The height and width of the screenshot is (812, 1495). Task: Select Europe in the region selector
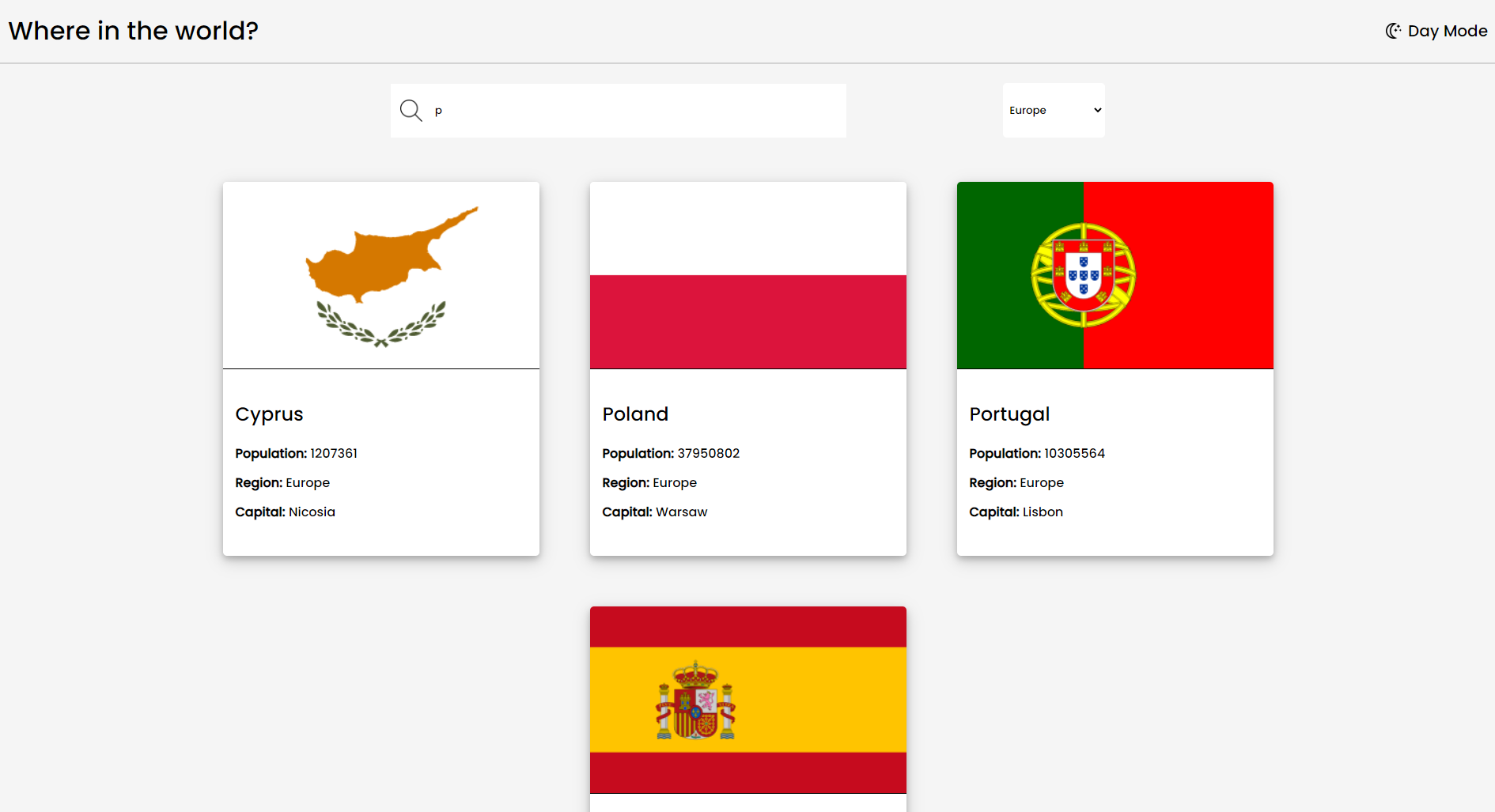(x=1053, y=110)
